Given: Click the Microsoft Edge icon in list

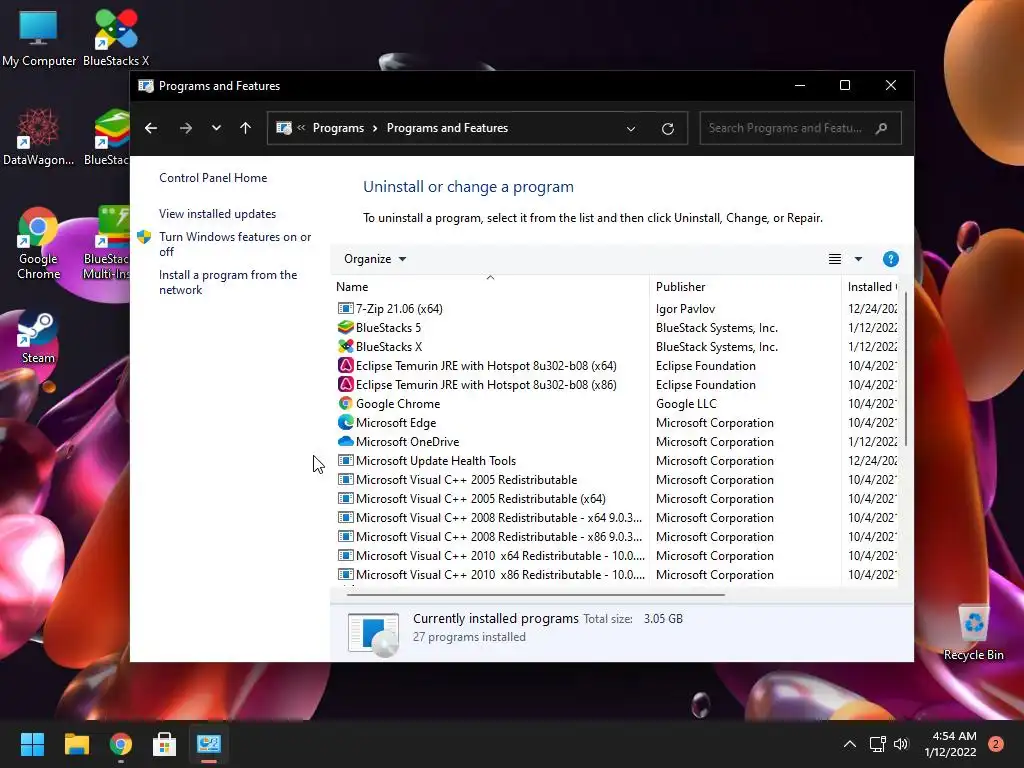Looking at the screenshot, I should coord(345,423).
